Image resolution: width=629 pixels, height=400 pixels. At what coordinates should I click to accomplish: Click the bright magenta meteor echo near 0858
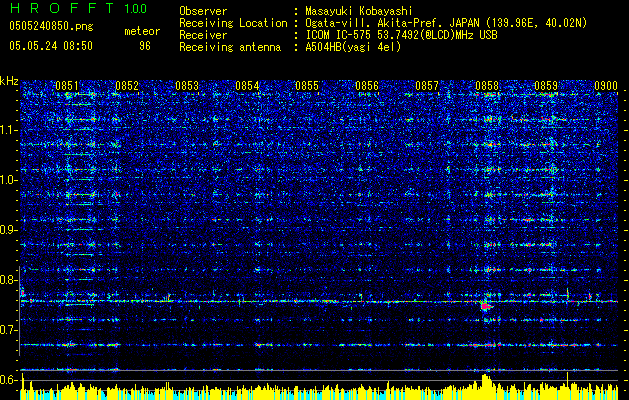486,307
